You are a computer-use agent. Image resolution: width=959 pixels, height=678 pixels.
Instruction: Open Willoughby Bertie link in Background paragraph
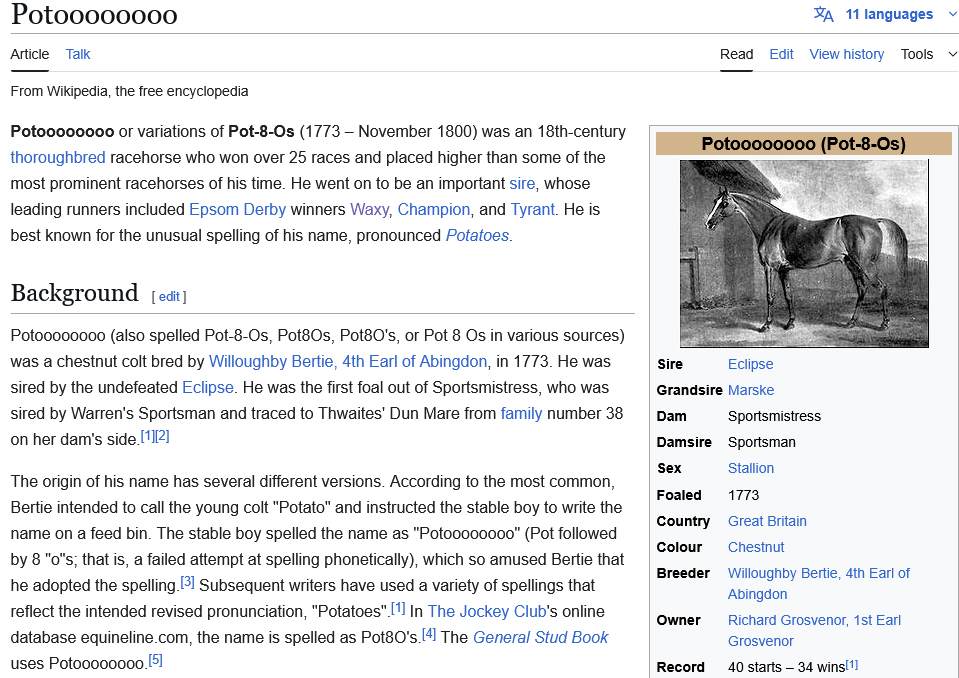click(347, 361)
